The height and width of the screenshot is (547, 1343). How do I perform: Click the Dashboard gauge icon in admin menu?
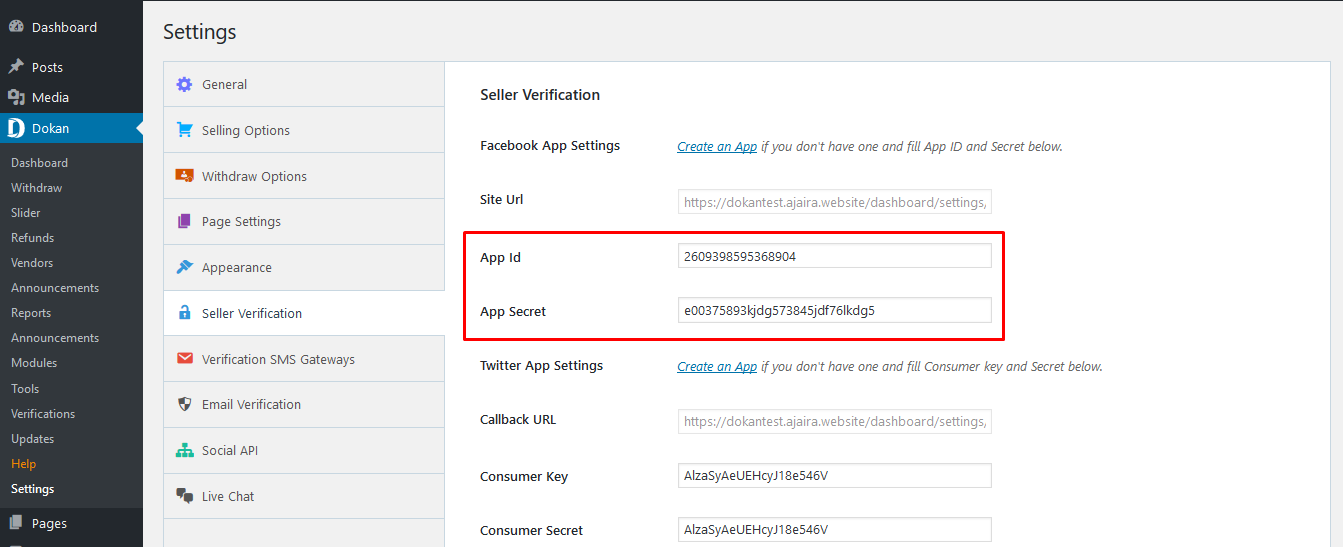[x=16, y=27]
